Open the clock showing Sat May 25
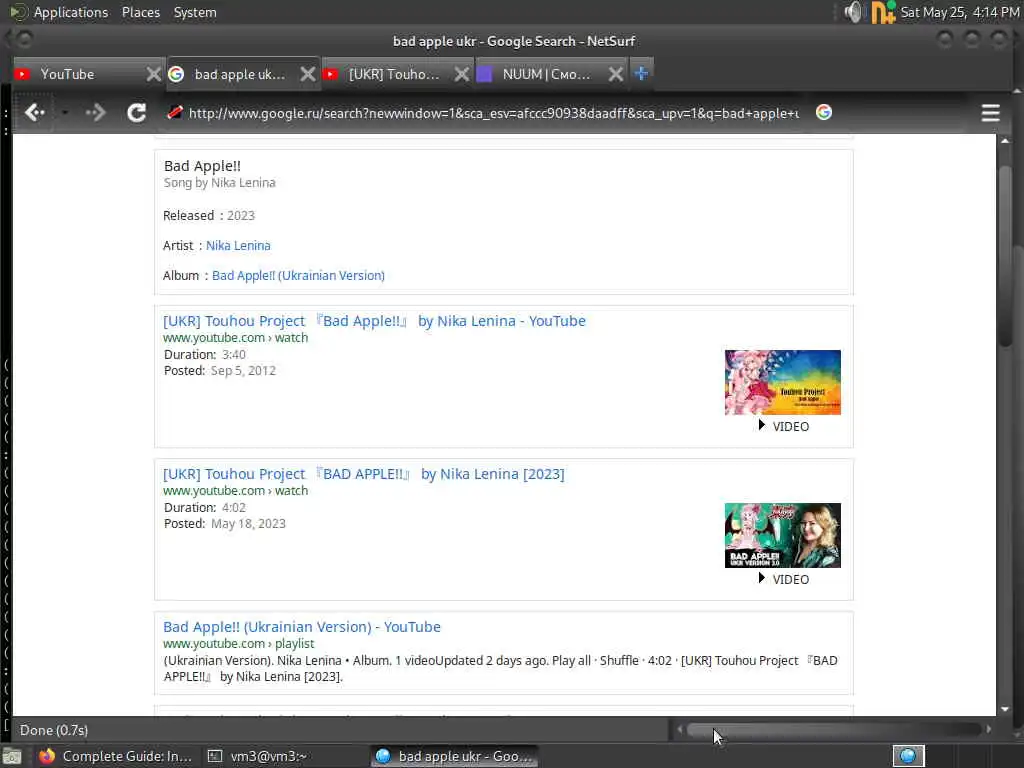The height and width of the screenshot is (768, 1024). tap(959, 12)
